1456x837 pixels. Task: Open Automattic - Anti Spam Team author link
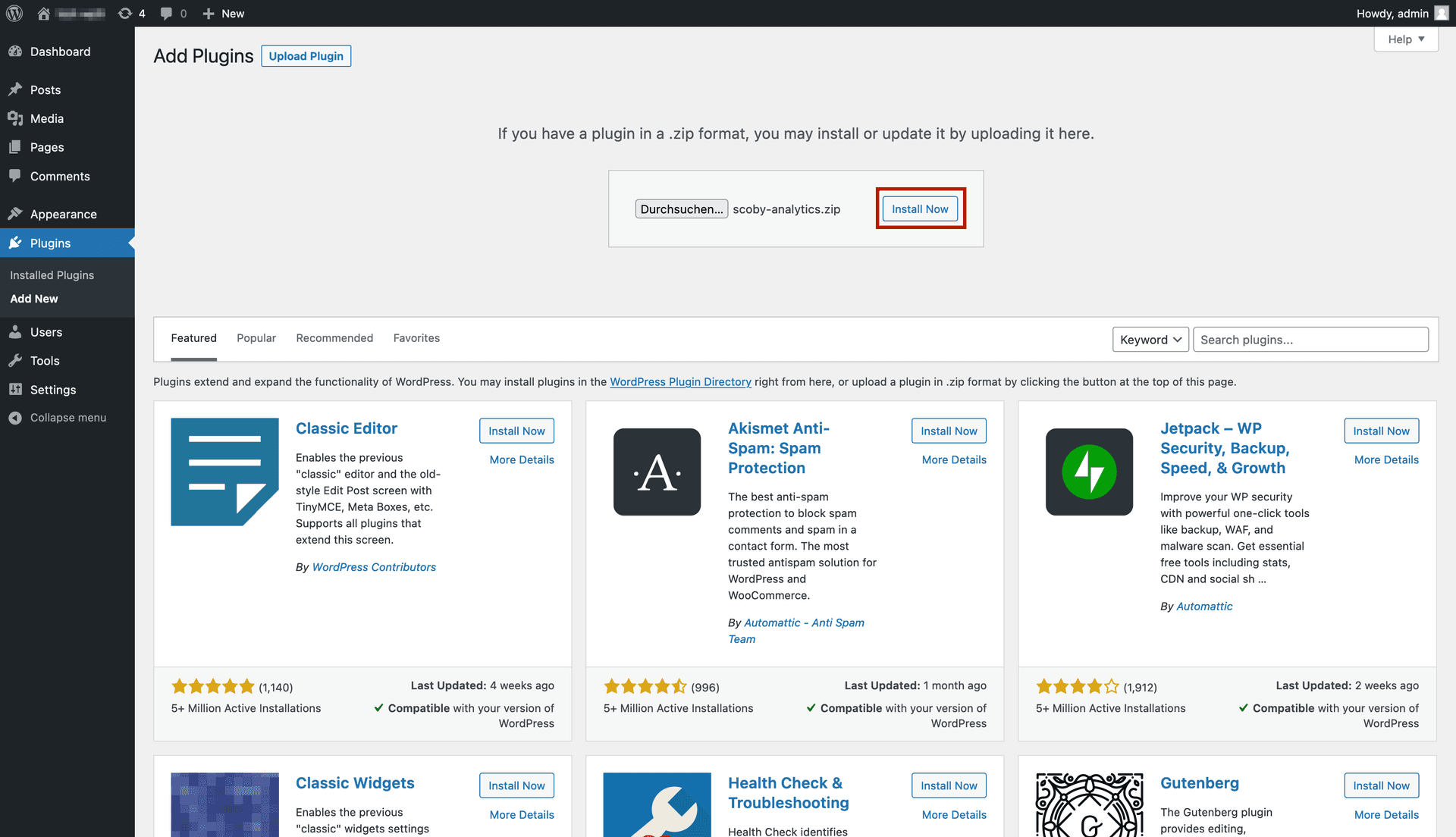[796, 631]
